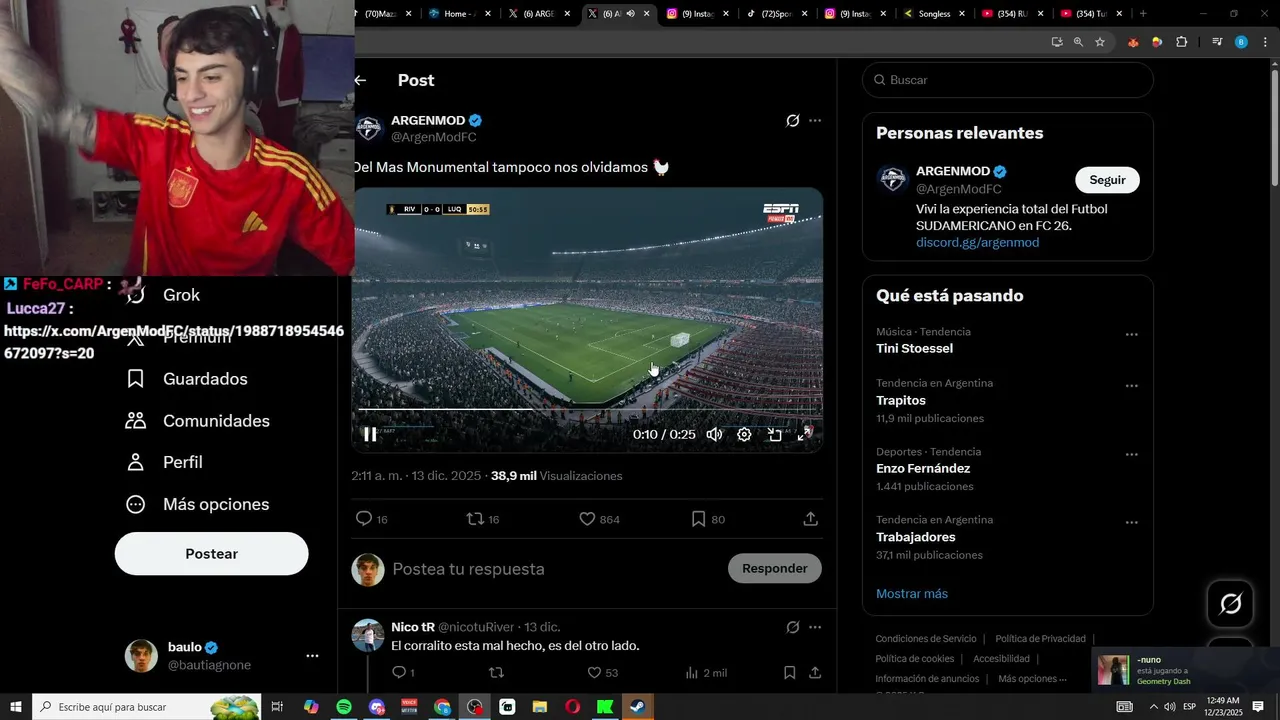Bookmark the post with 80 saves

coord(708,519)
